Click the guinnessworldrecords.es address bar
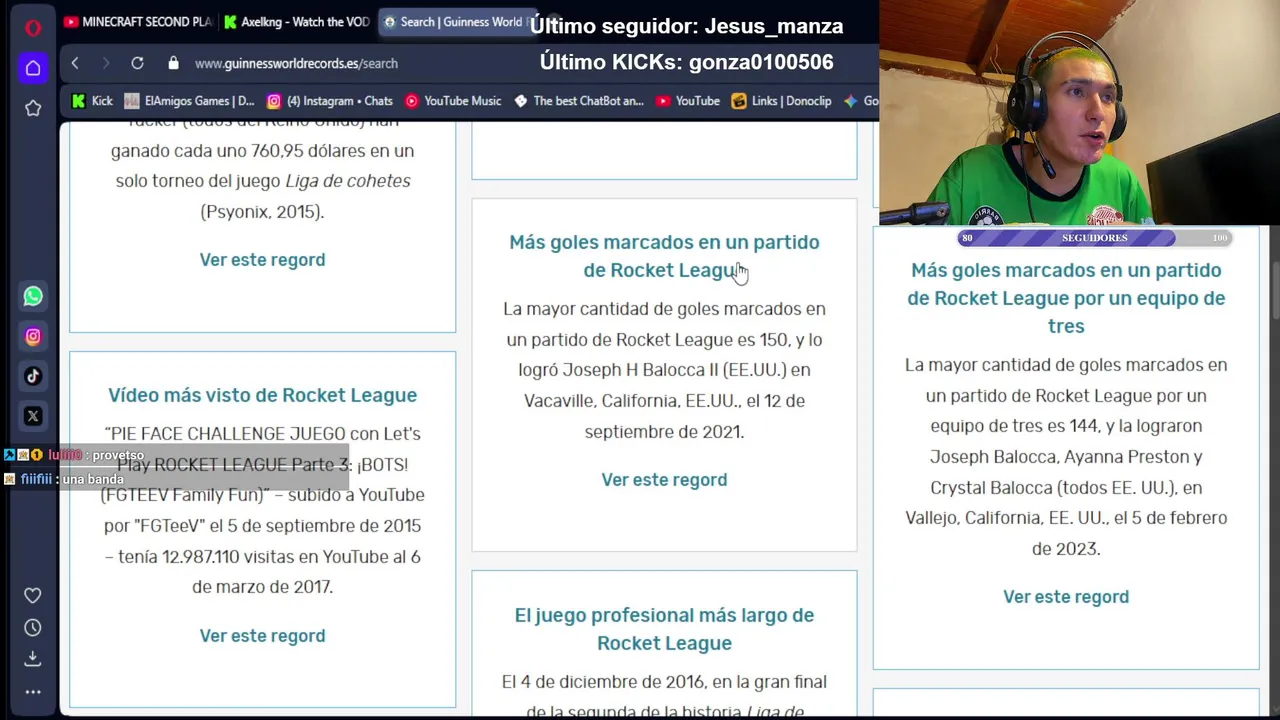The width and height of the screenshot is (1280, 720). (296, 63)
